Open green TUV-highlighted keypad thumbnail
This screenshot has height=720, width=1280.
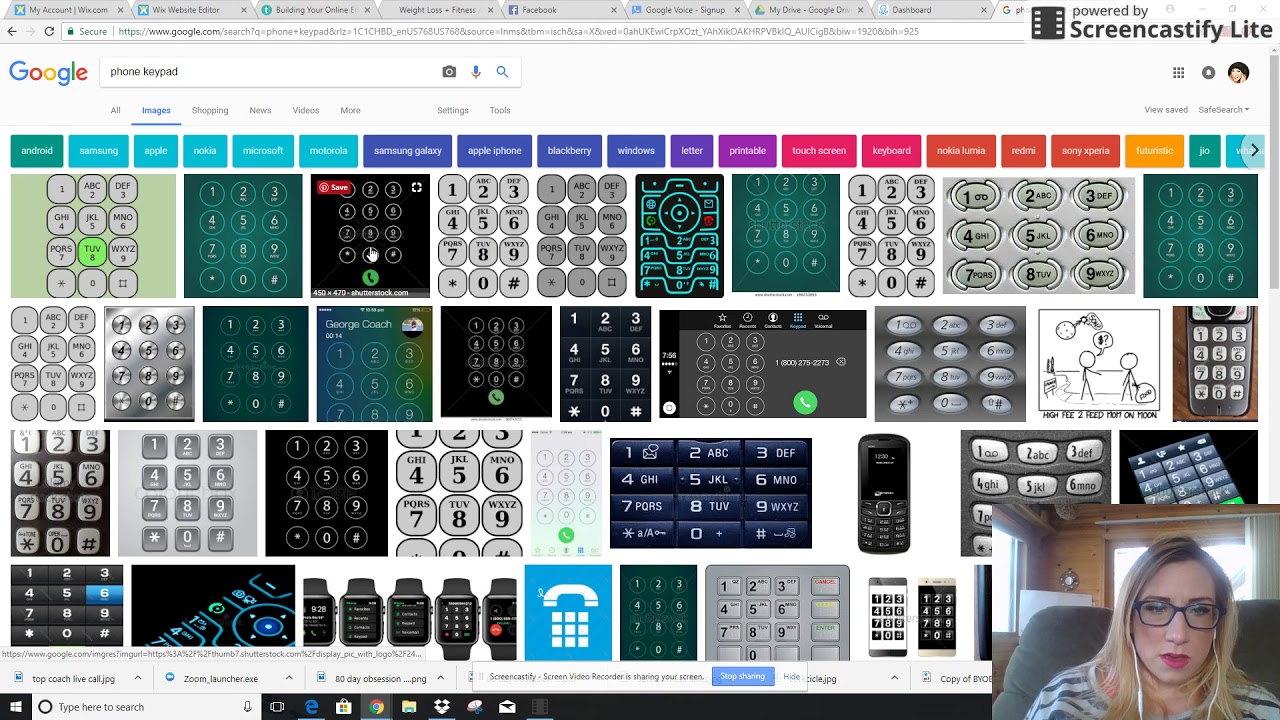(93, 236)
